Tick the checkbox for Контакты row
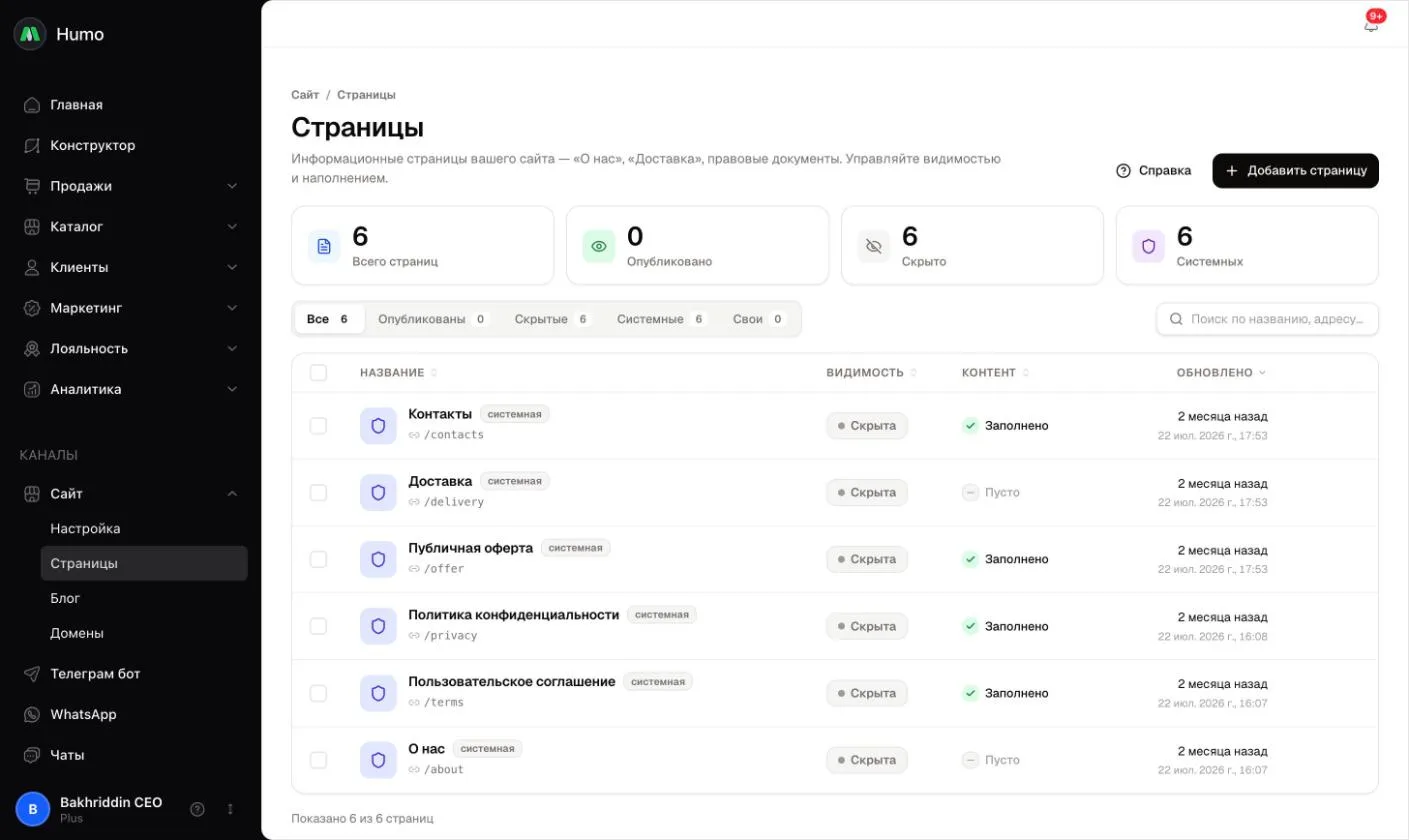Viewport: 1409px width, 840px height. coord(318,426)
